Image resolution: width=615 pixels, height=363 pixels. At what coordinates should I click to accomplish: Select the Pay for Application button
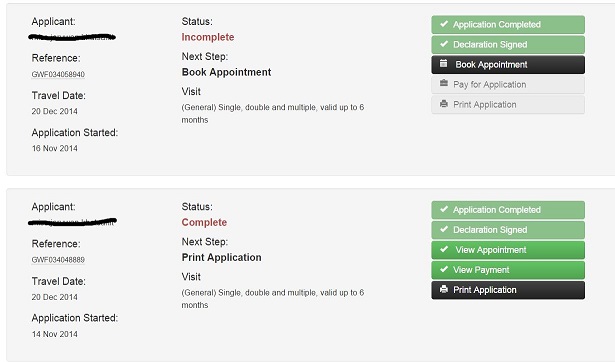click(x=508, y=85)
